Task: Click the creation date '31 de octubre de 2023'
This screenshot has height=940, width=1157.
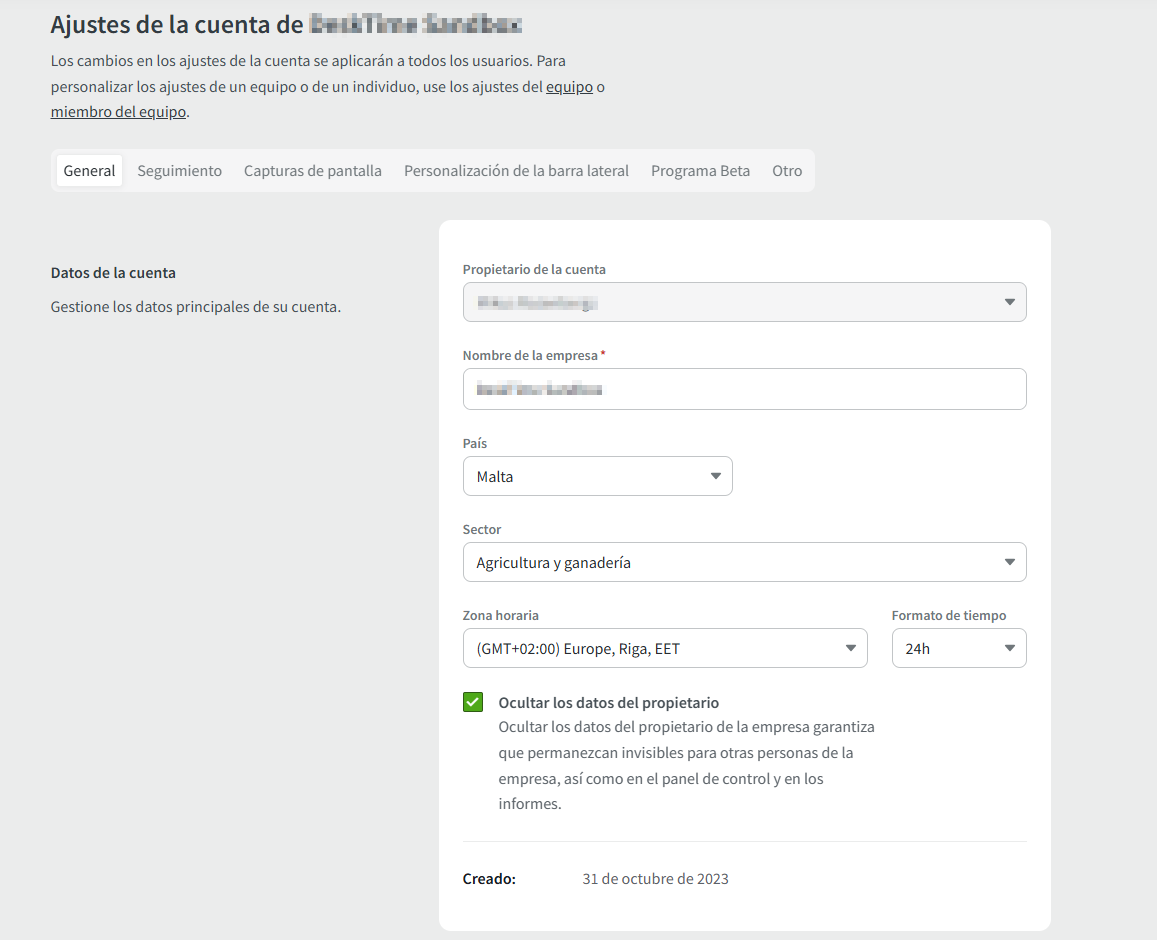Action: [x=655, y=879]
